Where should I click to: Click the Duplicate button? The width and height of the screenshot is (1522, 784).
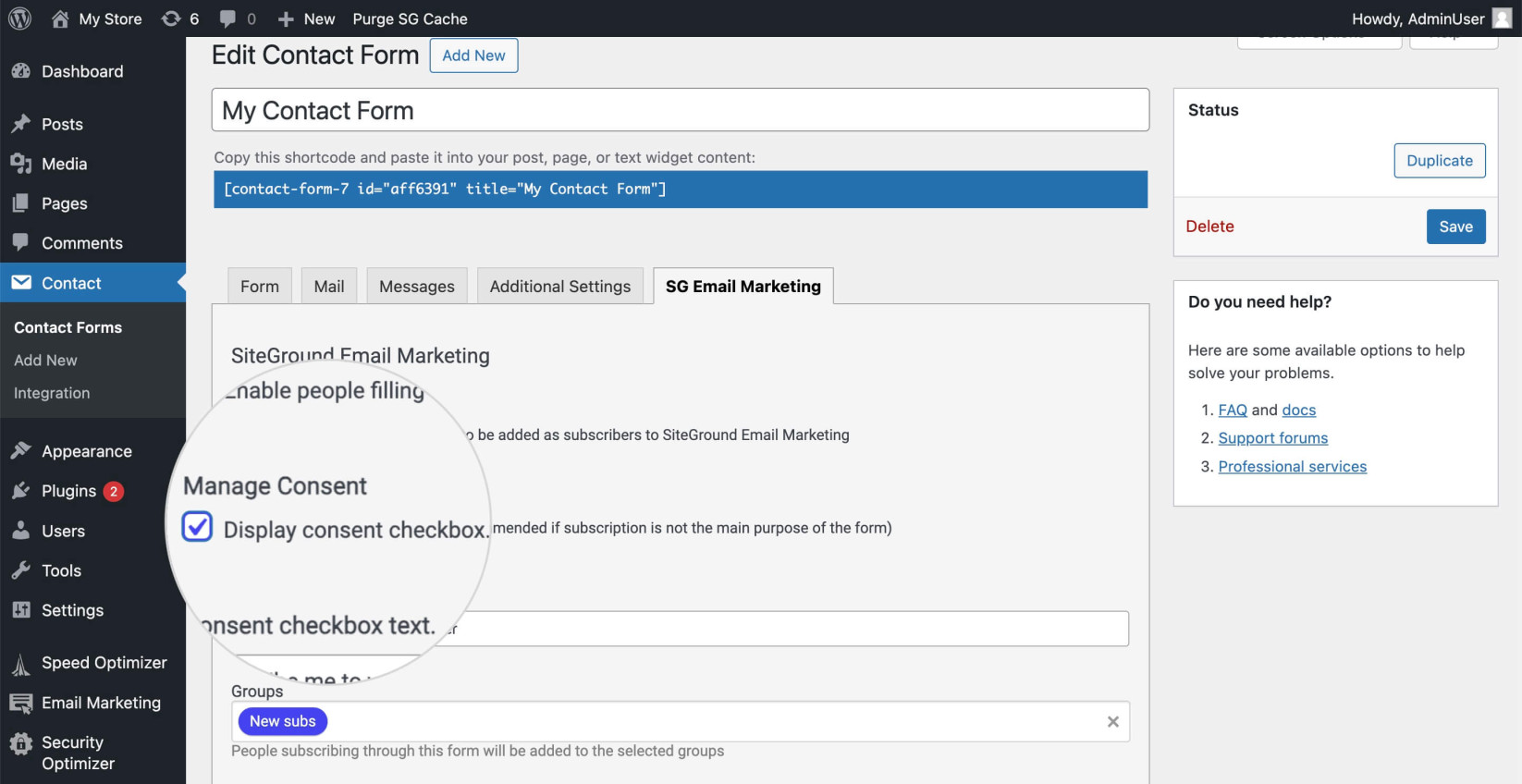[x=1440, y=161]
